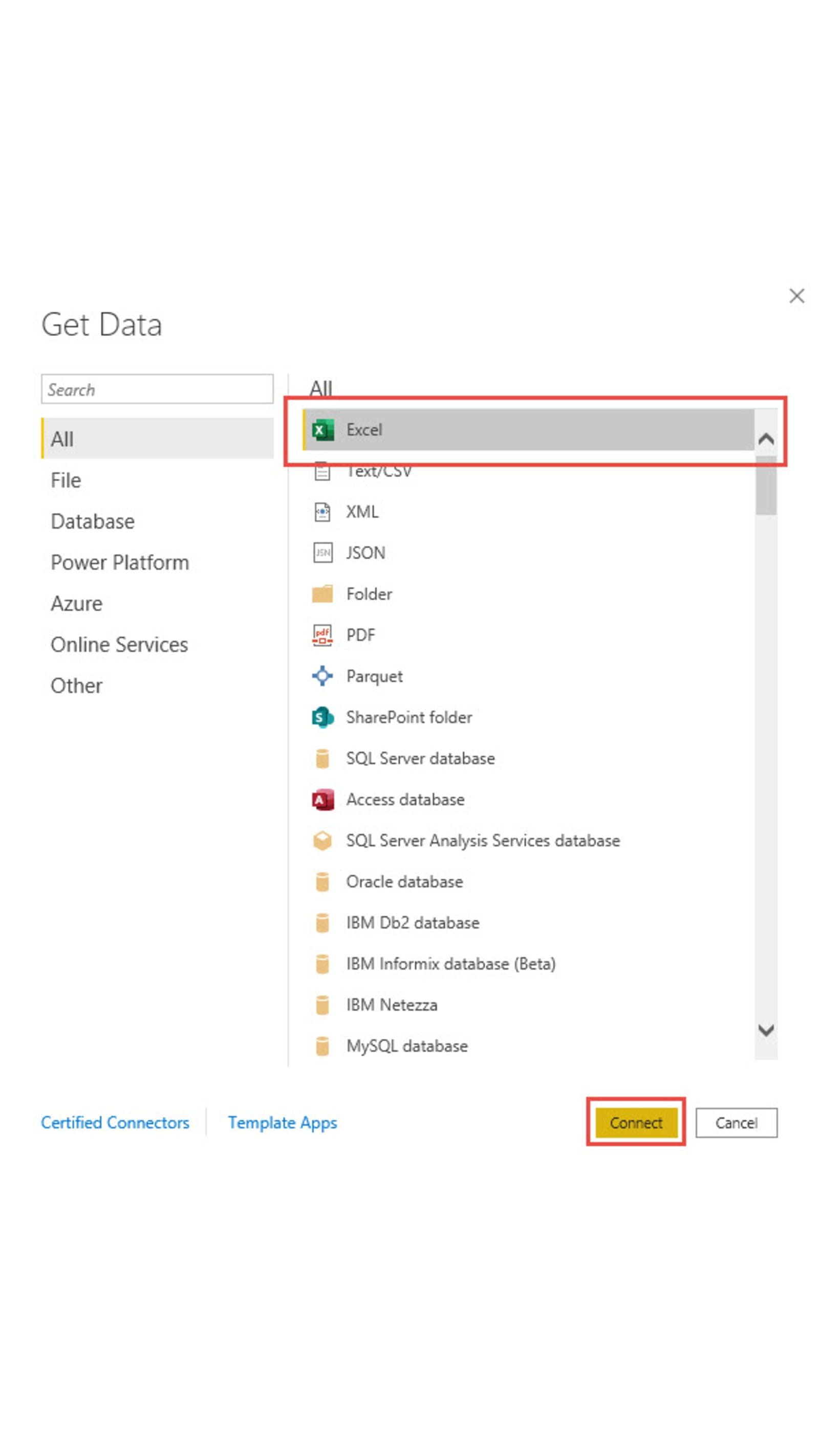Select the SQL Server database option

tap(421, 758)
